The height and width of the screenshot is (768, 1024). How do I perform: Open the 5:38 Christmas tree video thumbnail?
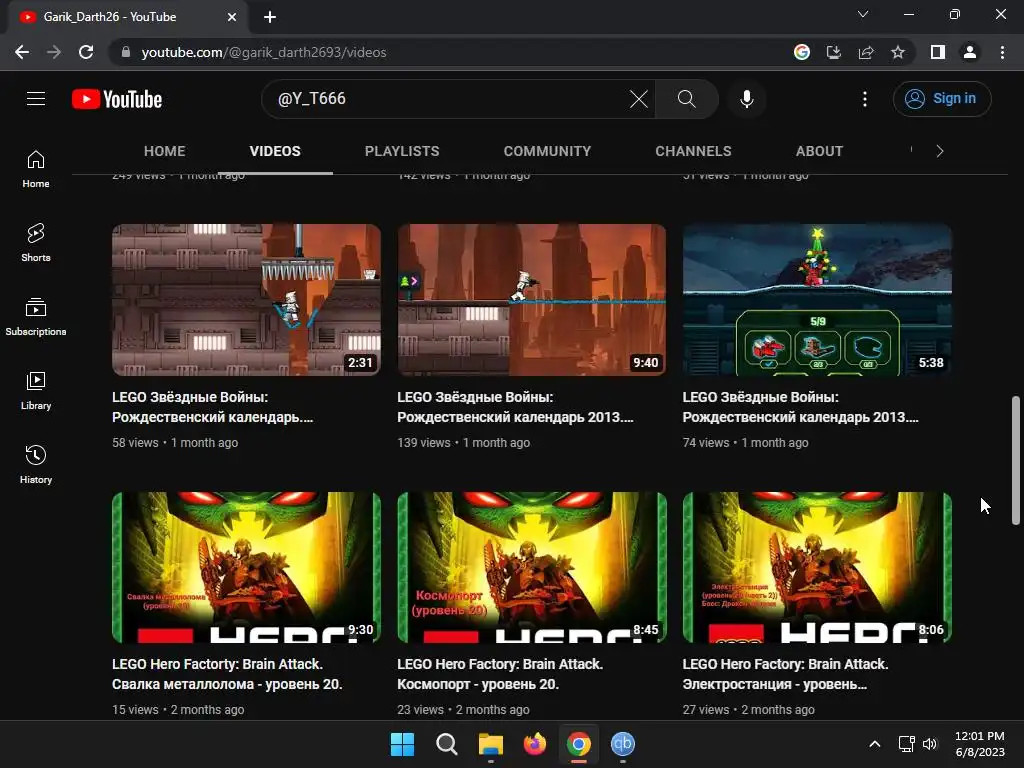(x=817, y=300)
